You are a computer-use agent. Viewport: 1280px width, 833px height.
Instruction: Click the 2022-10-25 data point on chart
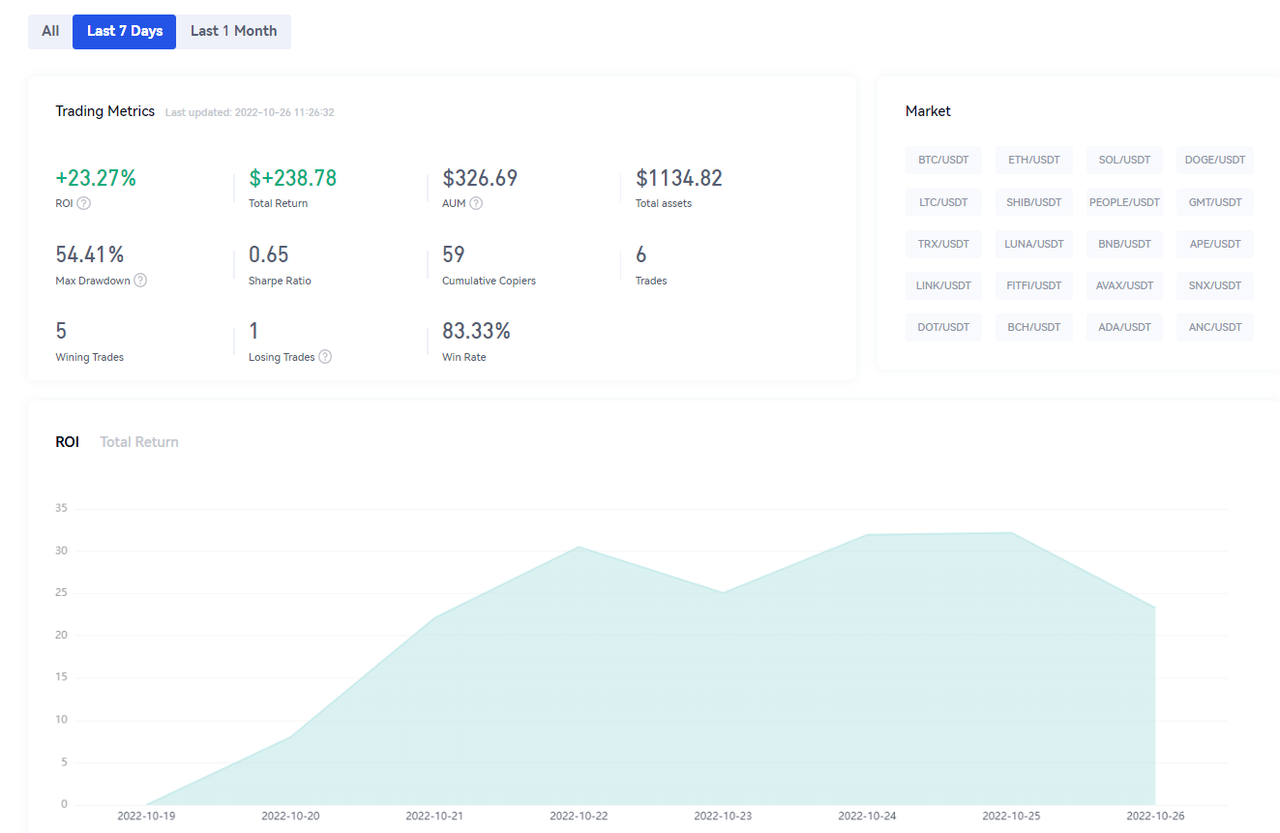coord(1011,533)
